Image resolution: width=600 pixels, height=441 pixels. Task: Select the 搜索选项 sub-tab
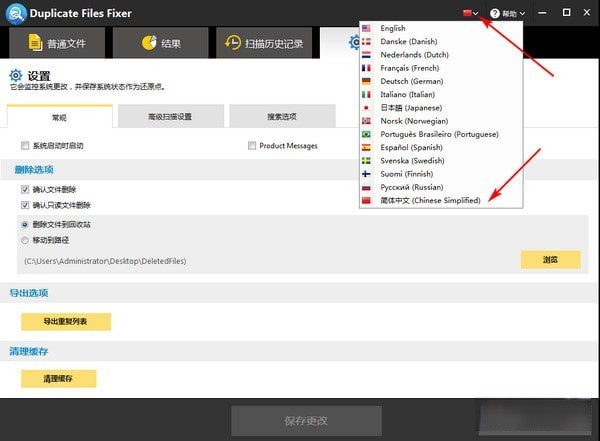tap(282, 116)
